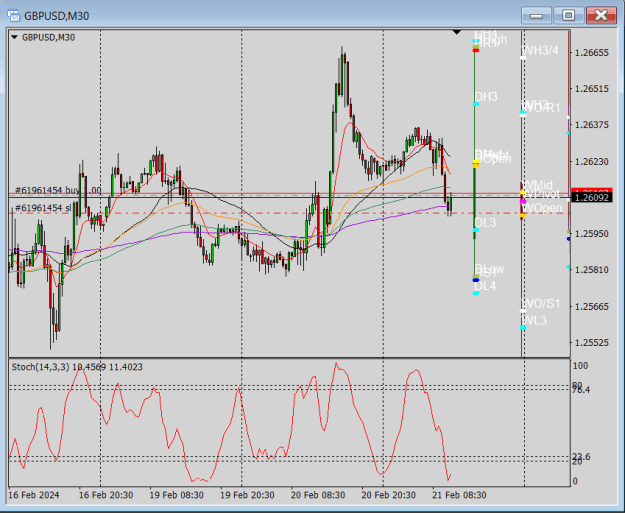625x513 pixels.
Task: Click the current price tag 1.26092
Action: pos(592,197)
